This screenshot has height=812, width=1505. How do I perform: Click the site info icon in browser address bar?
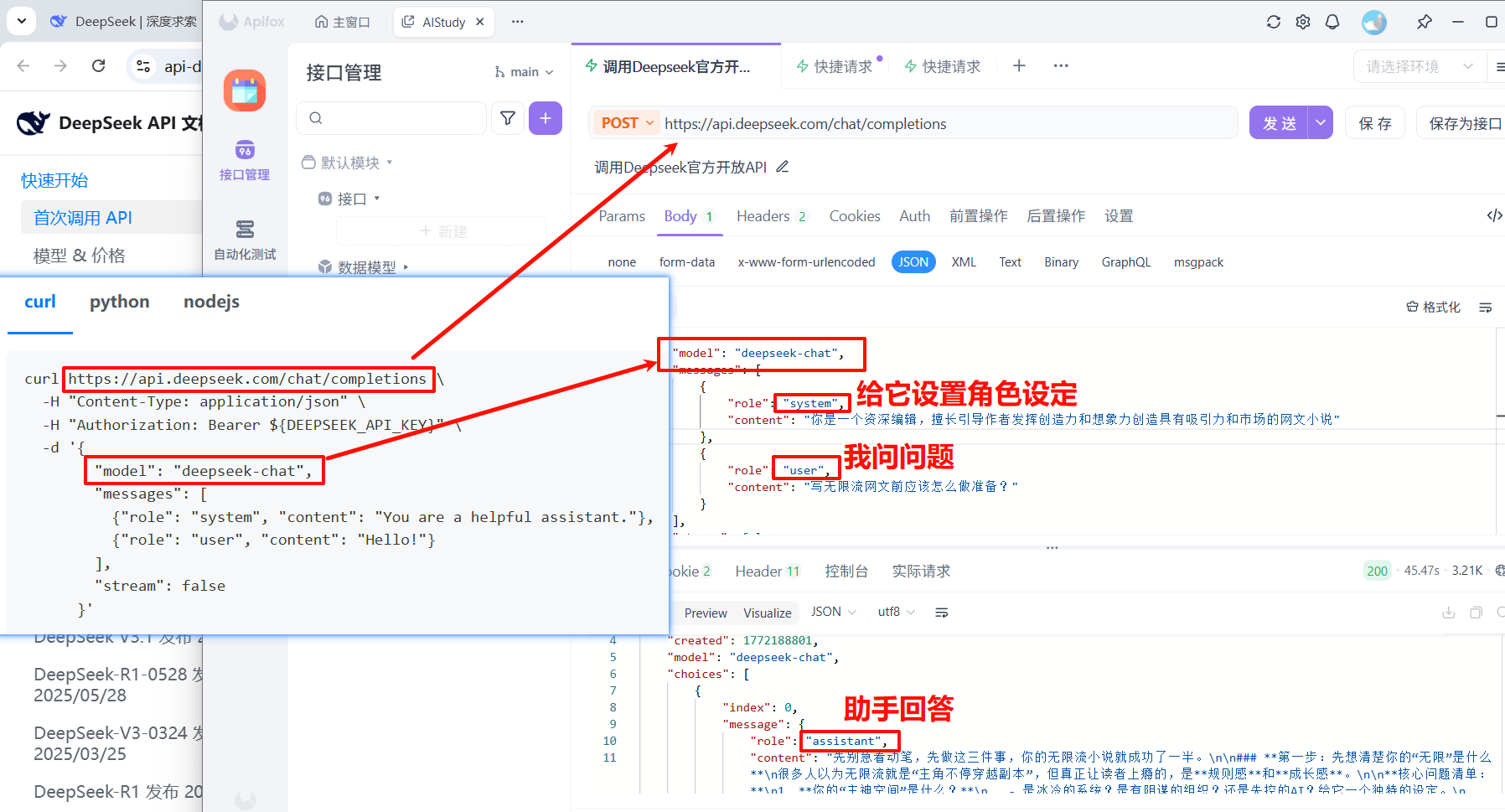click(x=143, y=66)
